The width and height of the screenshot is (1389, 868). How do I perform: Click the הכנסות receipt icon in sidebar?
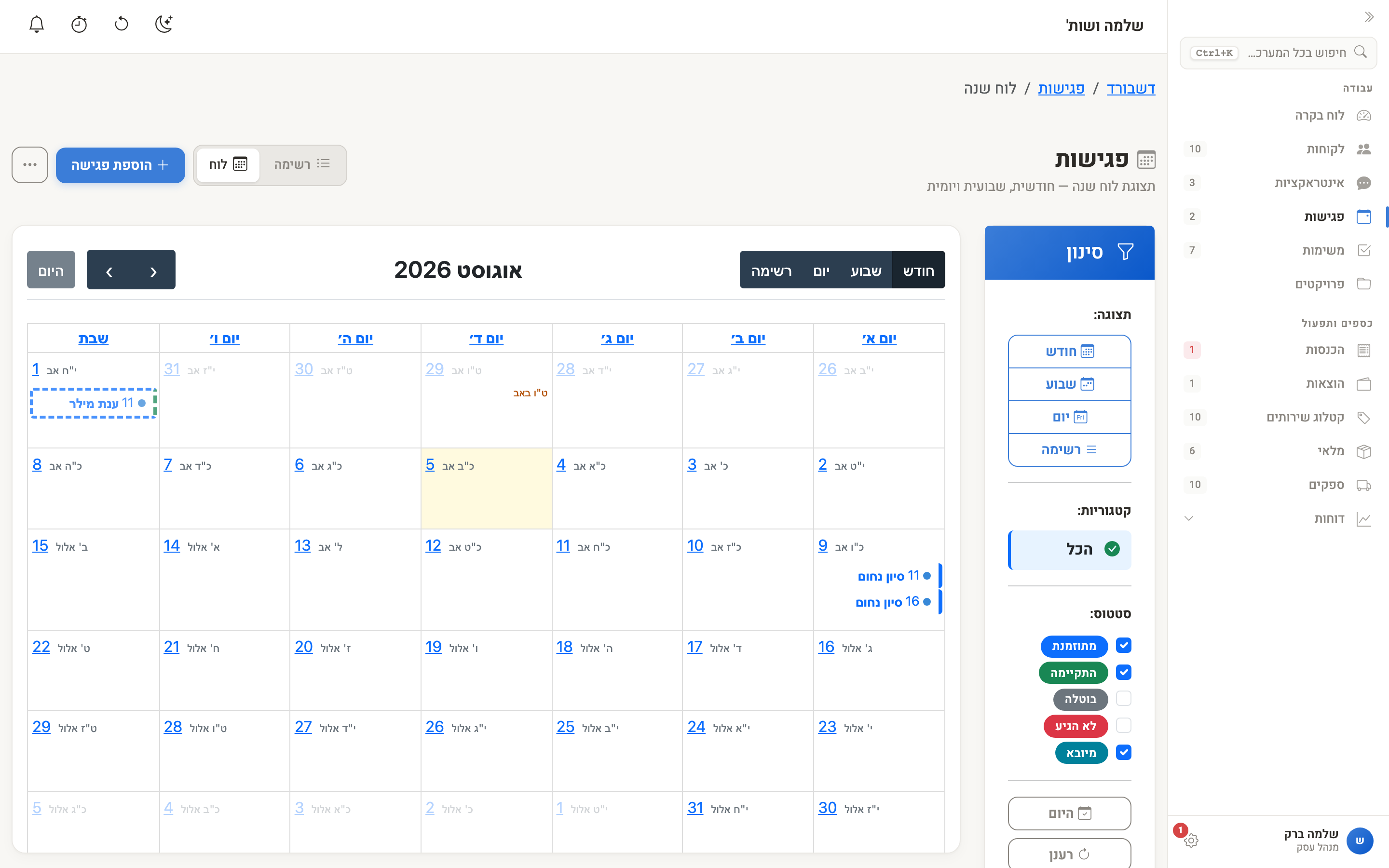coord(1364,350)
